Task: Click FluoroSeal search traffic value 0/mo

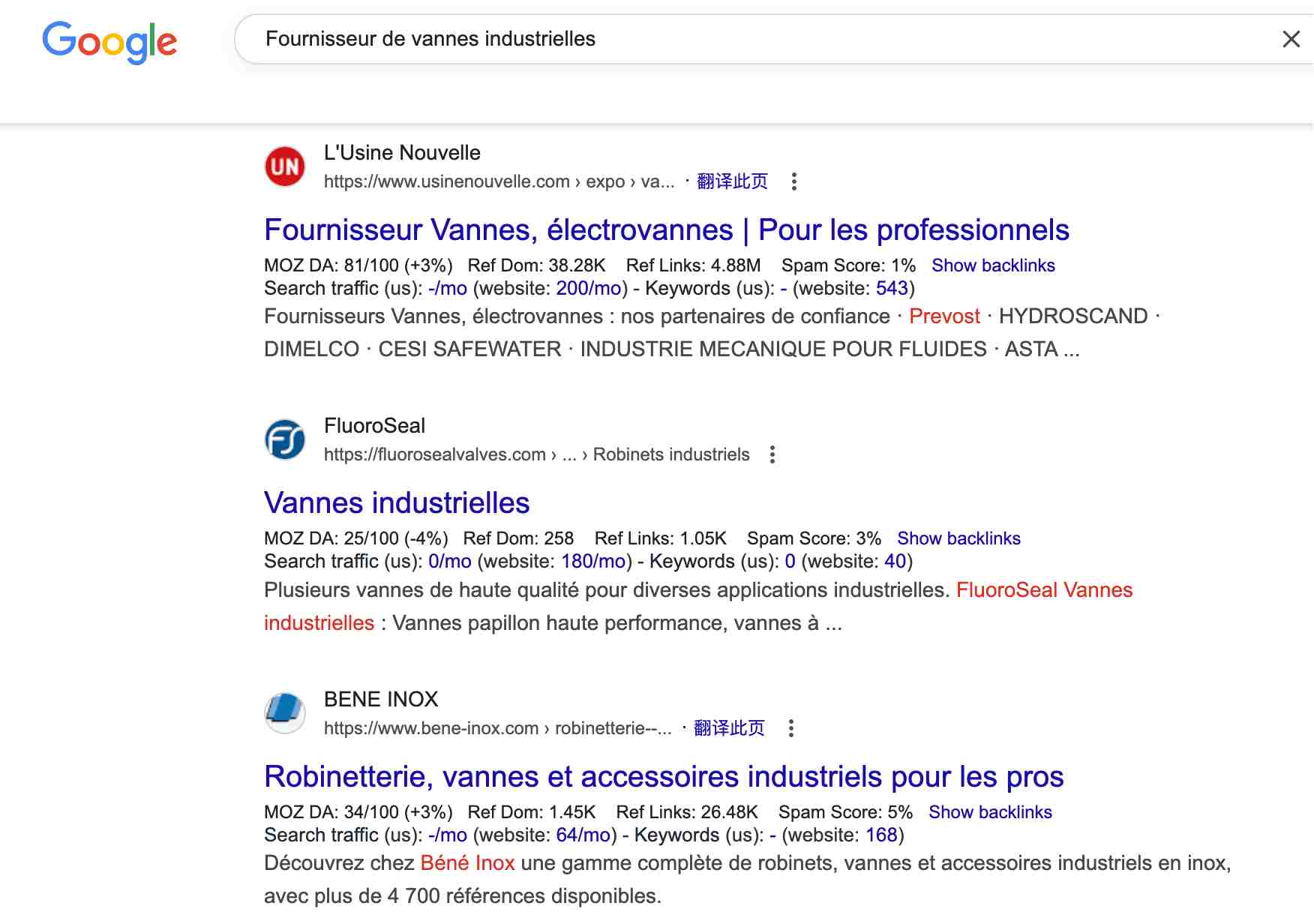Action: pos(450,562)
